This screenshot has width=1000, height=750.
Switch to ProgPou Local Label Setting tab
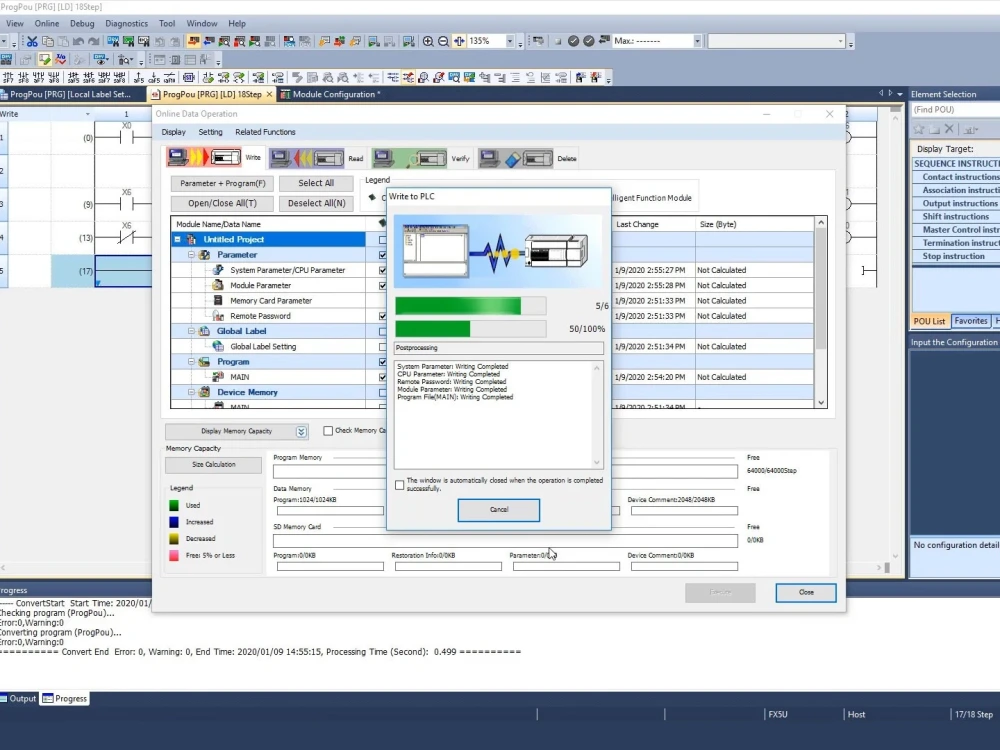coord(67,94)
